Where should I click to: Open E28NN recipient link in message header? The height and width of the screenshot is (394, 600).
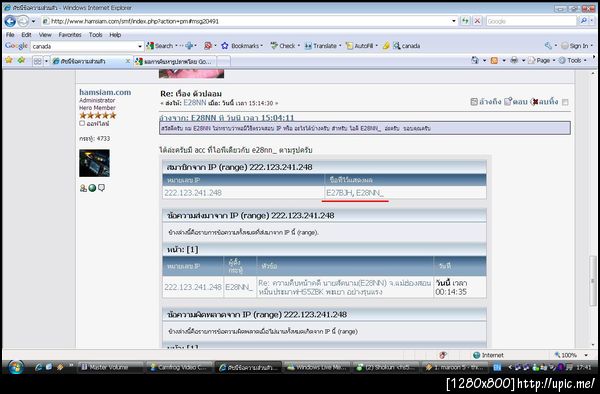(x=195, y=103)
